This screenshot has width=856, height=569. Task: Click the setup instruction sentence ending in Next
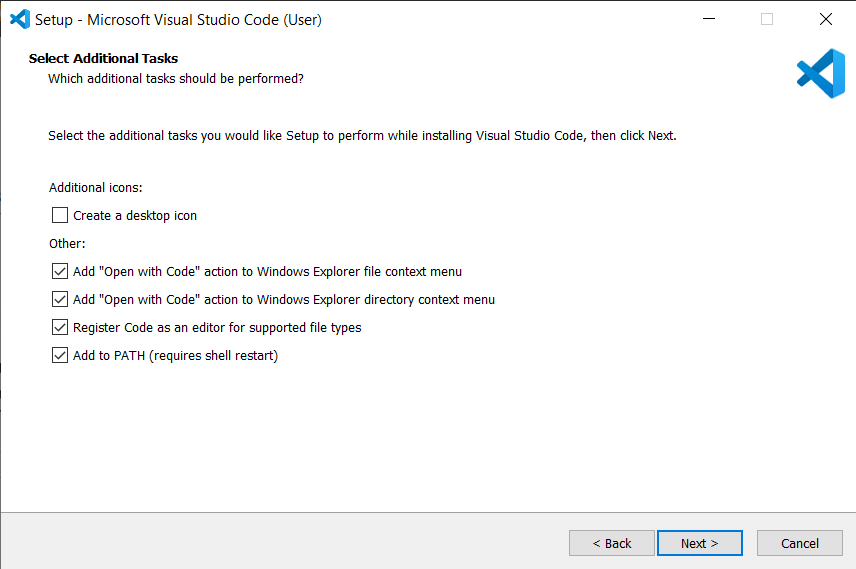pyautogui.click(x=362, y=135)
